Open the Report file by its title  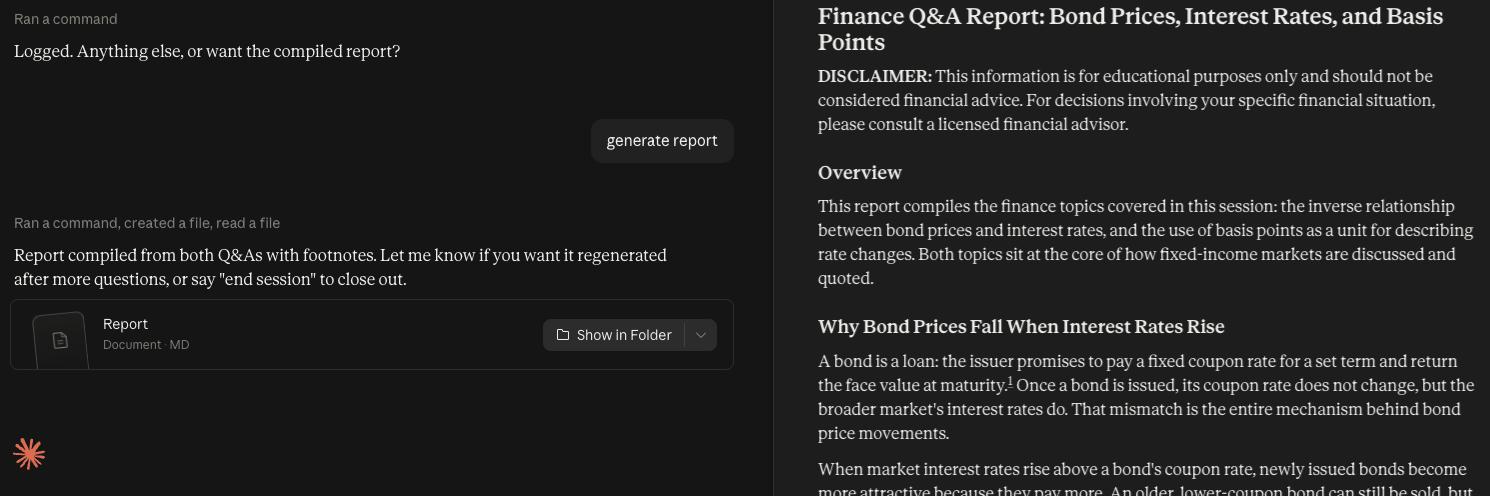coord(125,324)
